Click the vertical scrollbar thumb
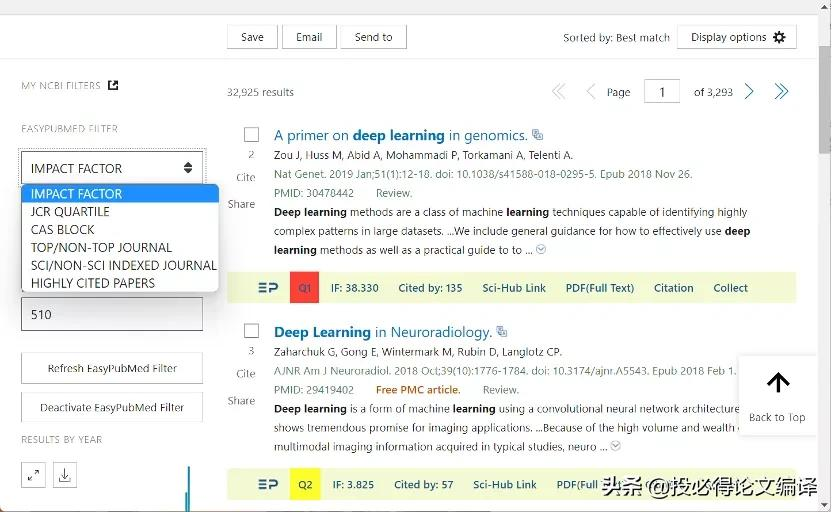This screenshot has width=832, height=512. [825, 98]
